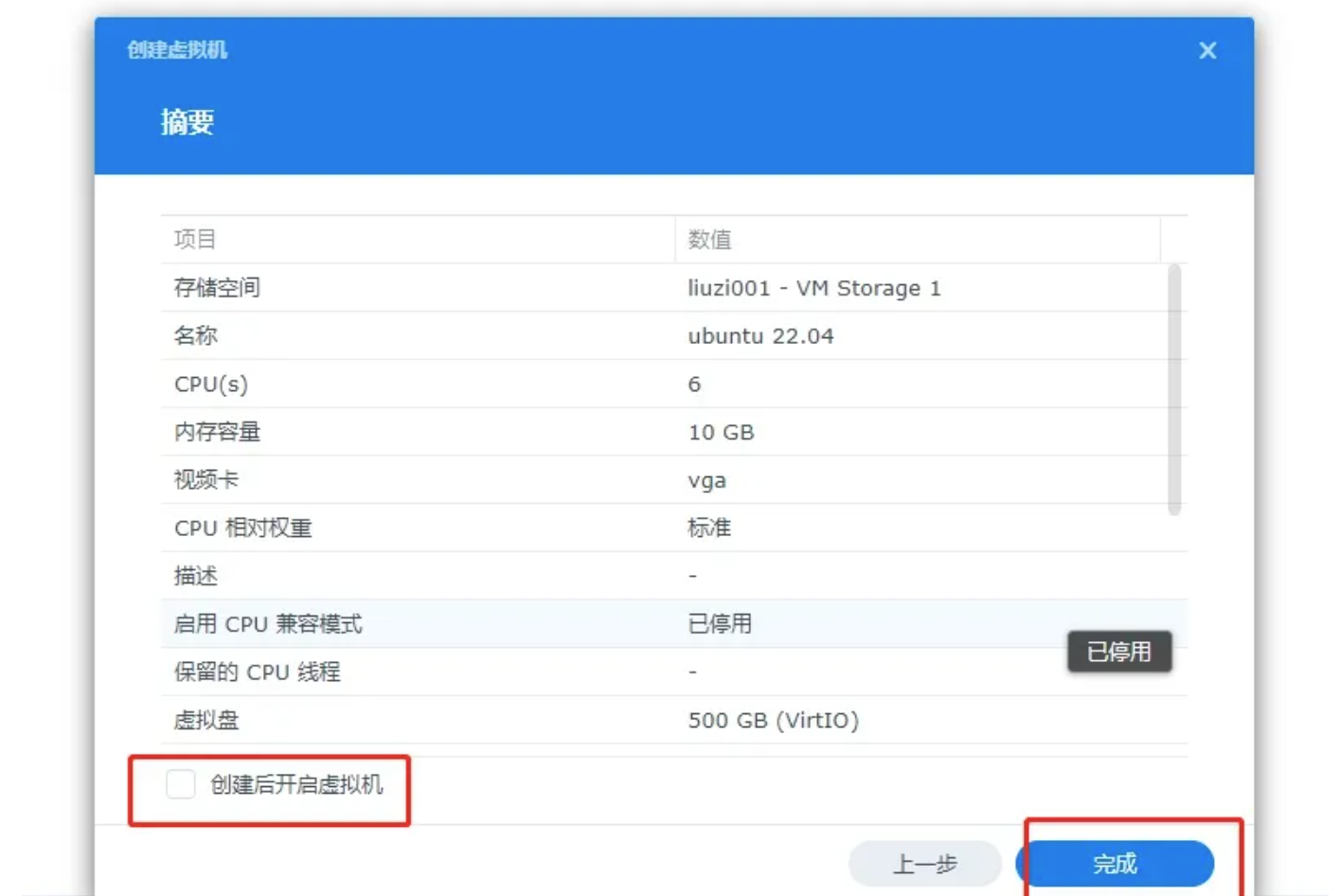Screen dimensions: 1341x896
Task: Close the 创建虚拟机 dialog
Action: click(x=1207, y=50)
